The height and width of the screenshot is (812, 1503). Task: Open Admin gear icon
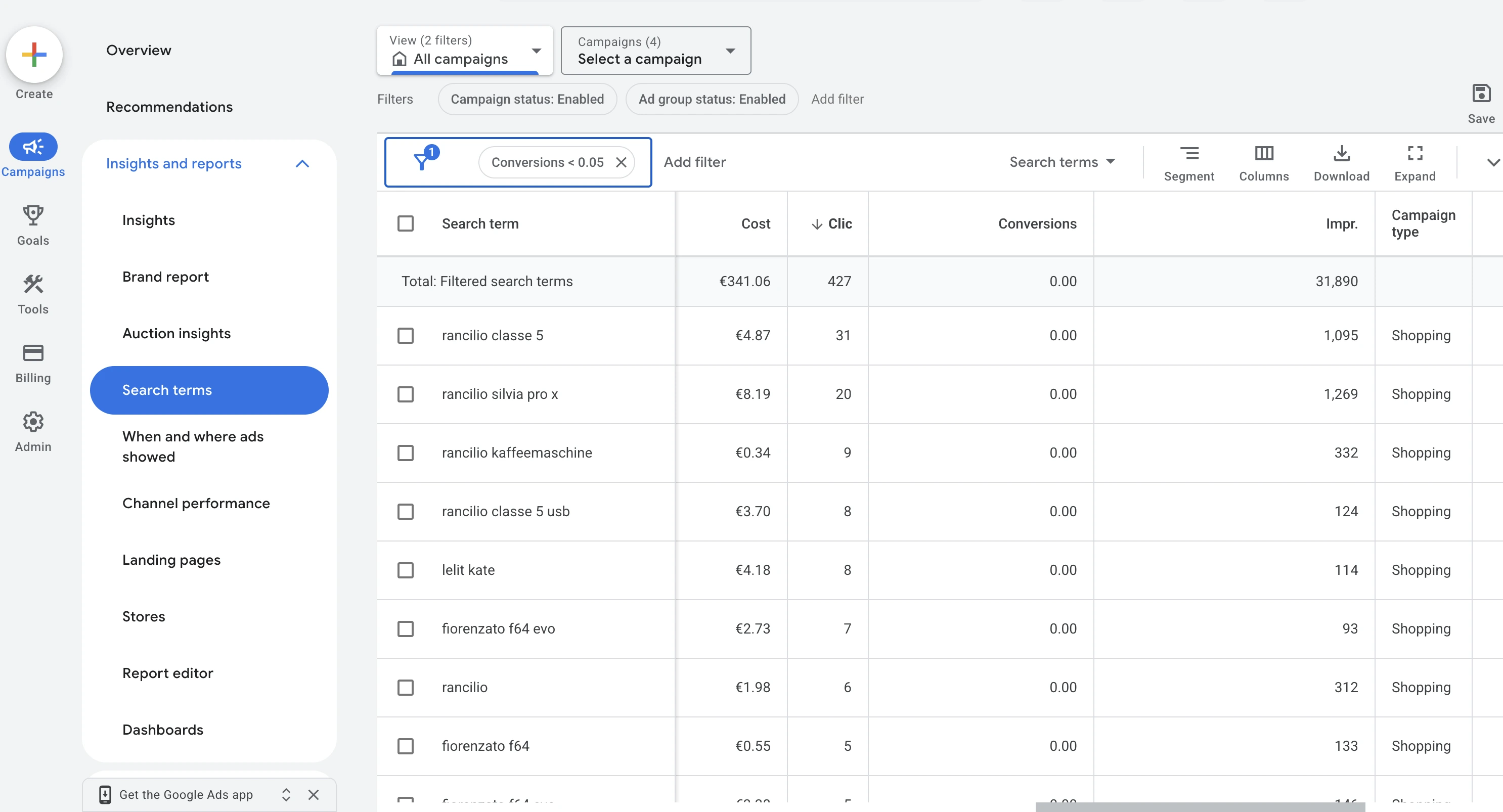click(x=33, y=422)
